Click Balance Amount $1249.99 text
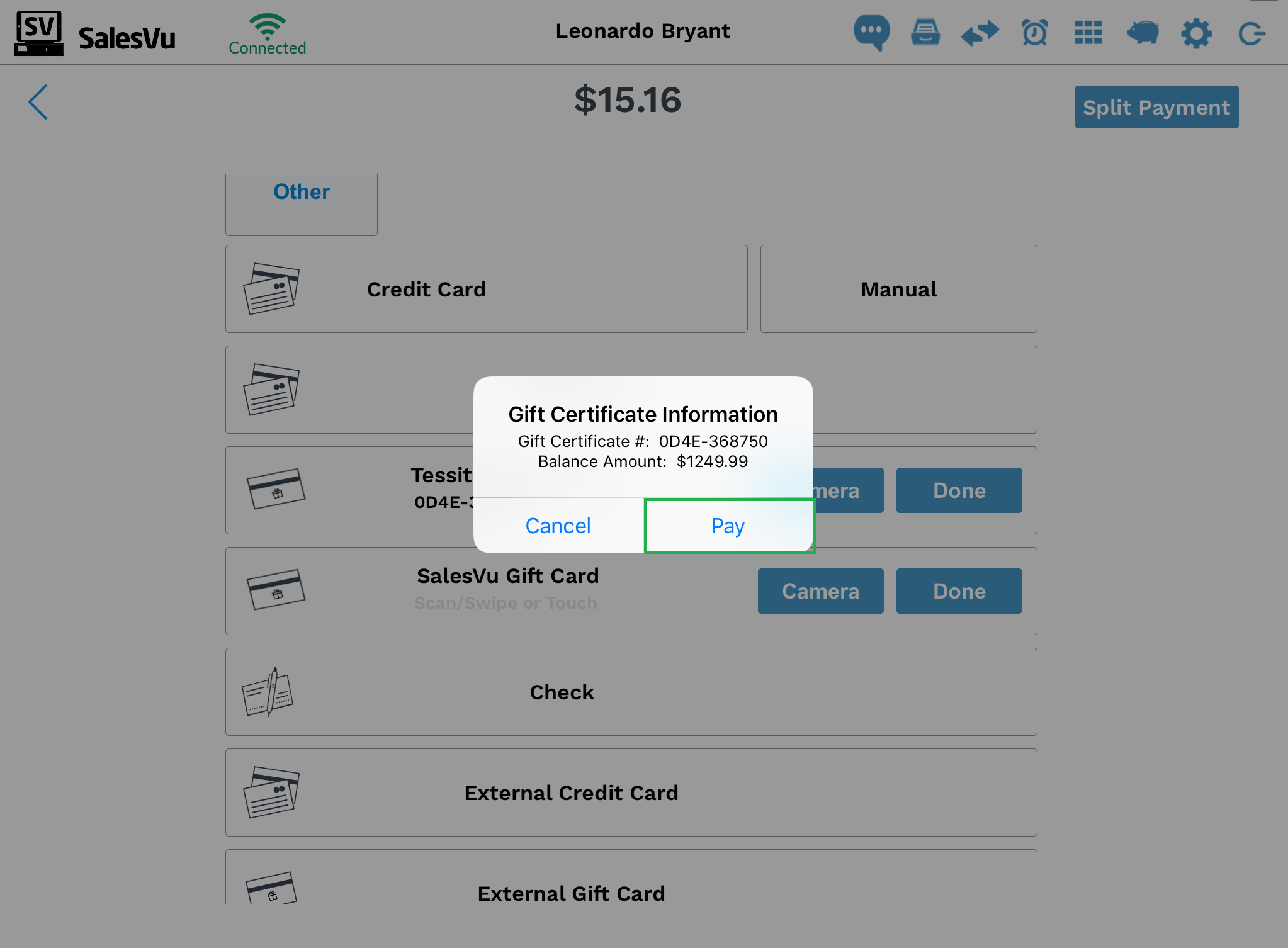Image resolution: width=1288 pixels, height=948 pixels. (x=643, y=461)
